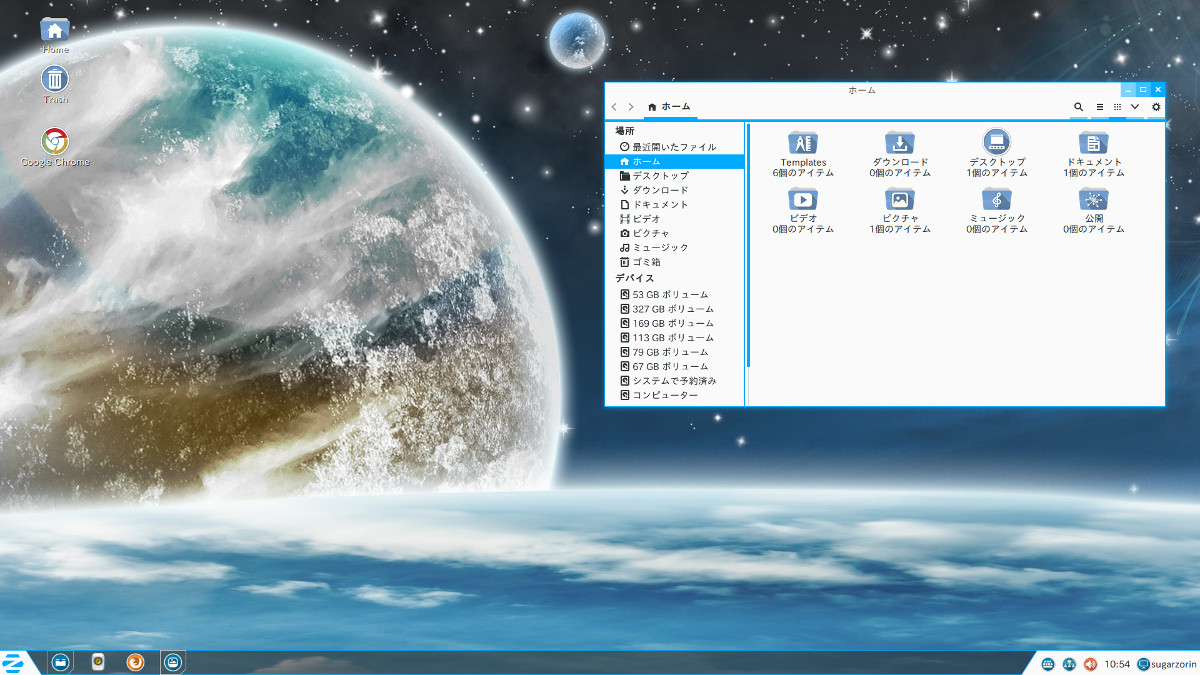Open the network indicator in the tray

pos(1069,664)
